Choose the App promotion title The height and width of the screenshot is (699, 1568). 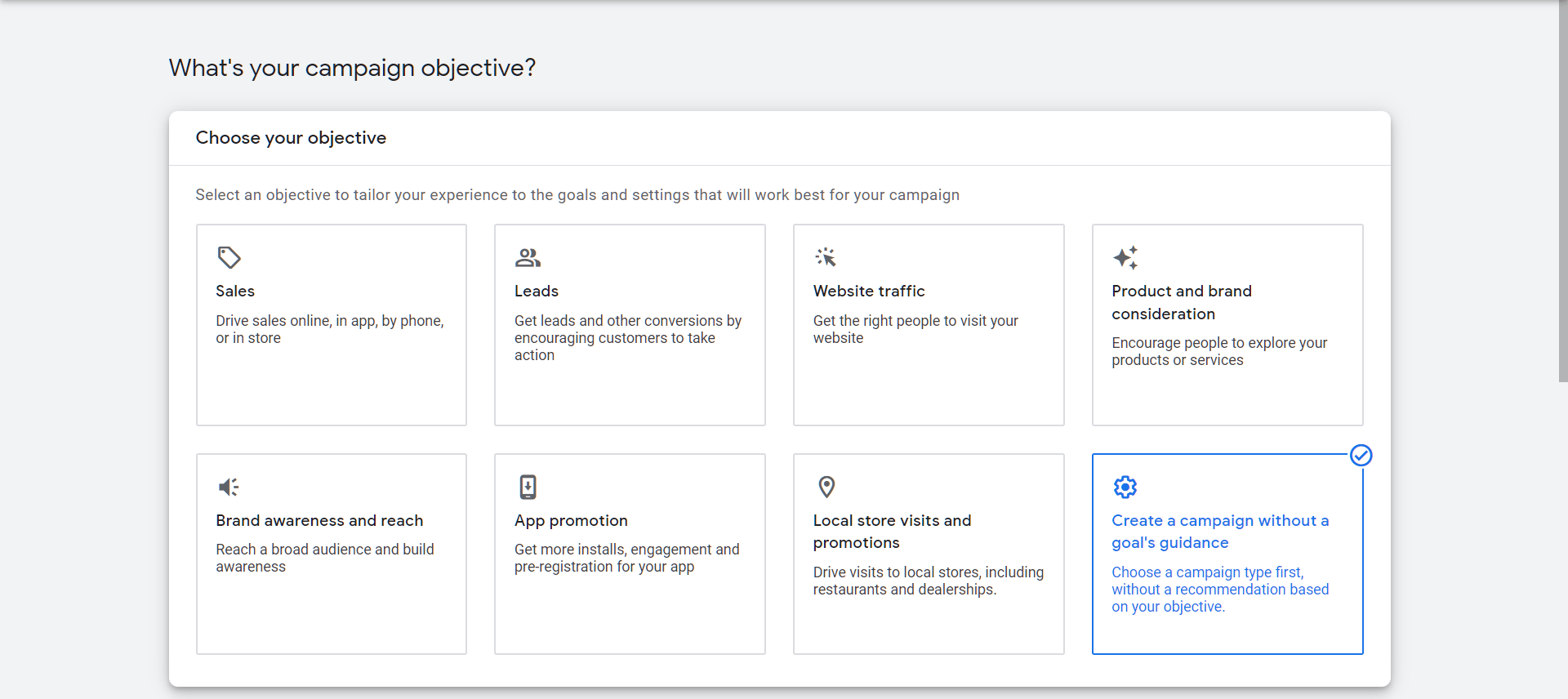(x=571, y=521)
